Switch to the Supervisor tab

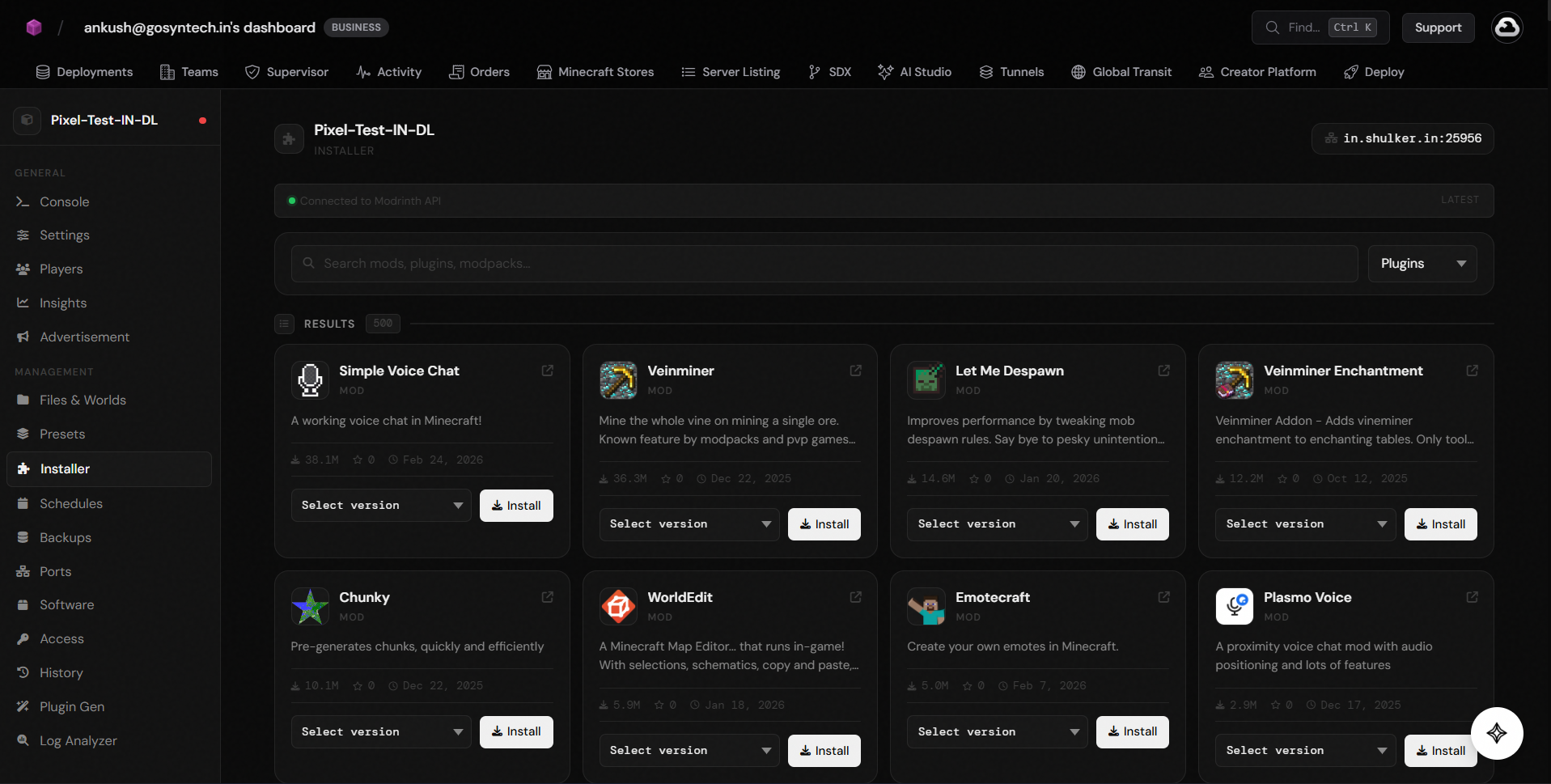point(287,72)
